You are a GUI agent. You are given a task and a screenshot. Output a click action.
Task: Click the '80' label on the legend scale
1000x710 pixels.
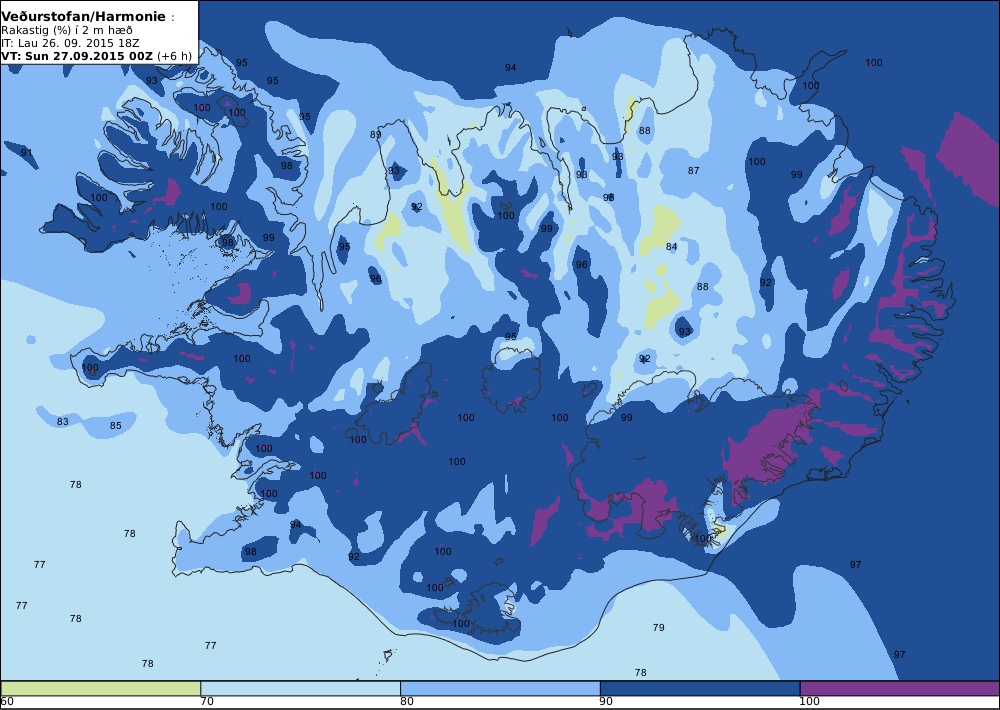tap(407, 702)
